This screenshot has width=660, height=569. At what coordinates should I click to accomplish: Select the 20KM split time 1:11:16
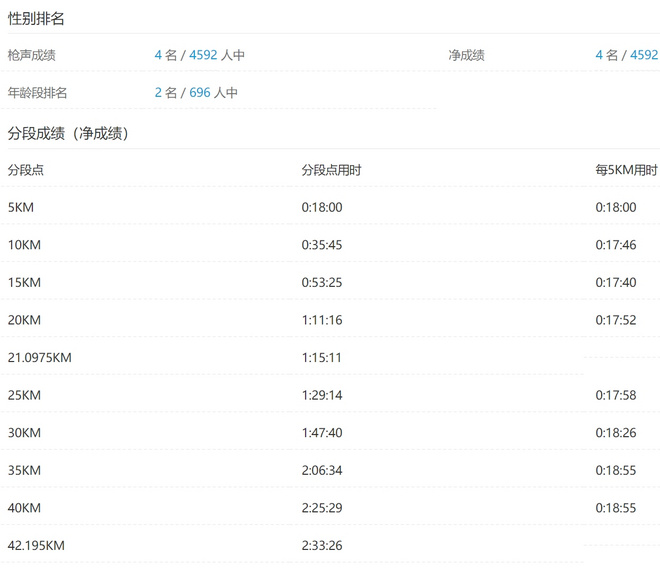pyautogui.click(x=322, y=320)
